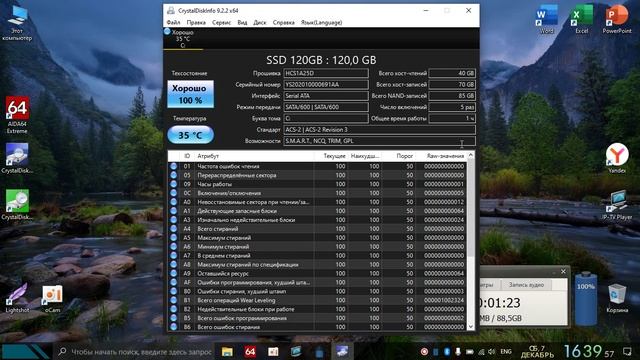Image resolution: width=640 pixels, height=360 pixels.
Task: Switch to Запись аудио tab in oCam
Action: 526,285
